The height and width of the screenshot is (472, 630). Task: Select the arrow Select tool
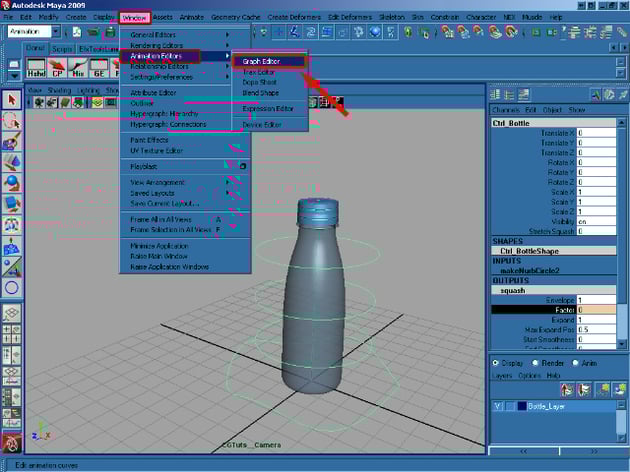click(x=11, y=100)
